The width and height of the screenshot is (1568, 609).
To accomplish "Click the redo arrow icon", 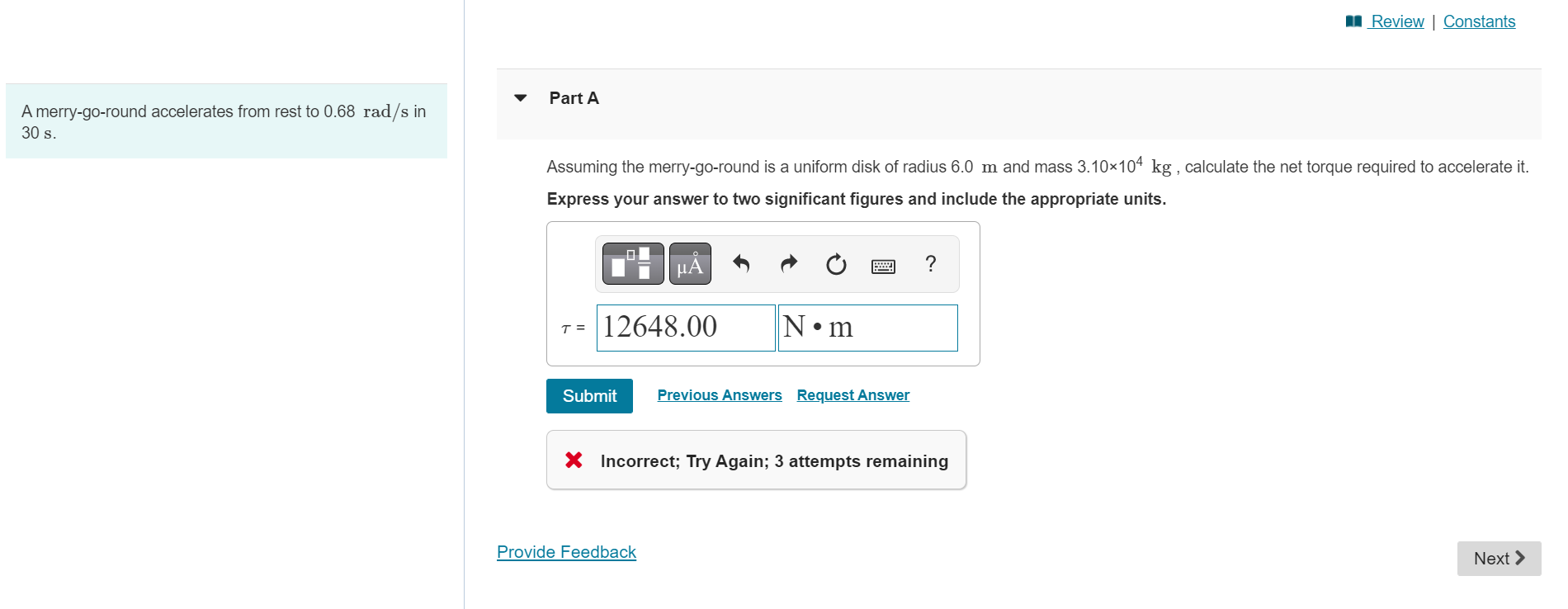I will pos(789,264).
